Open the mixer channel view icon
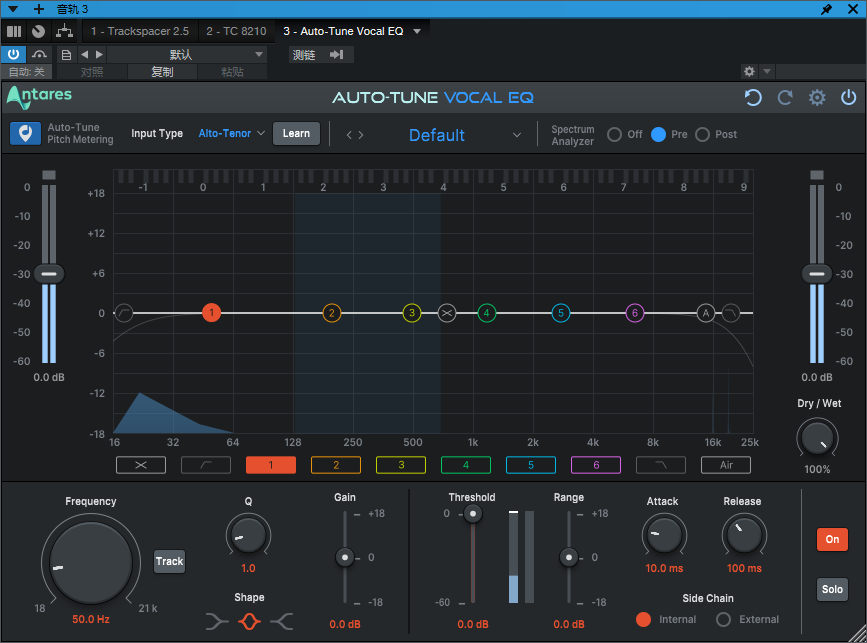Image resolution: width=867 pixels, height=643 pixels. (14, 32)
